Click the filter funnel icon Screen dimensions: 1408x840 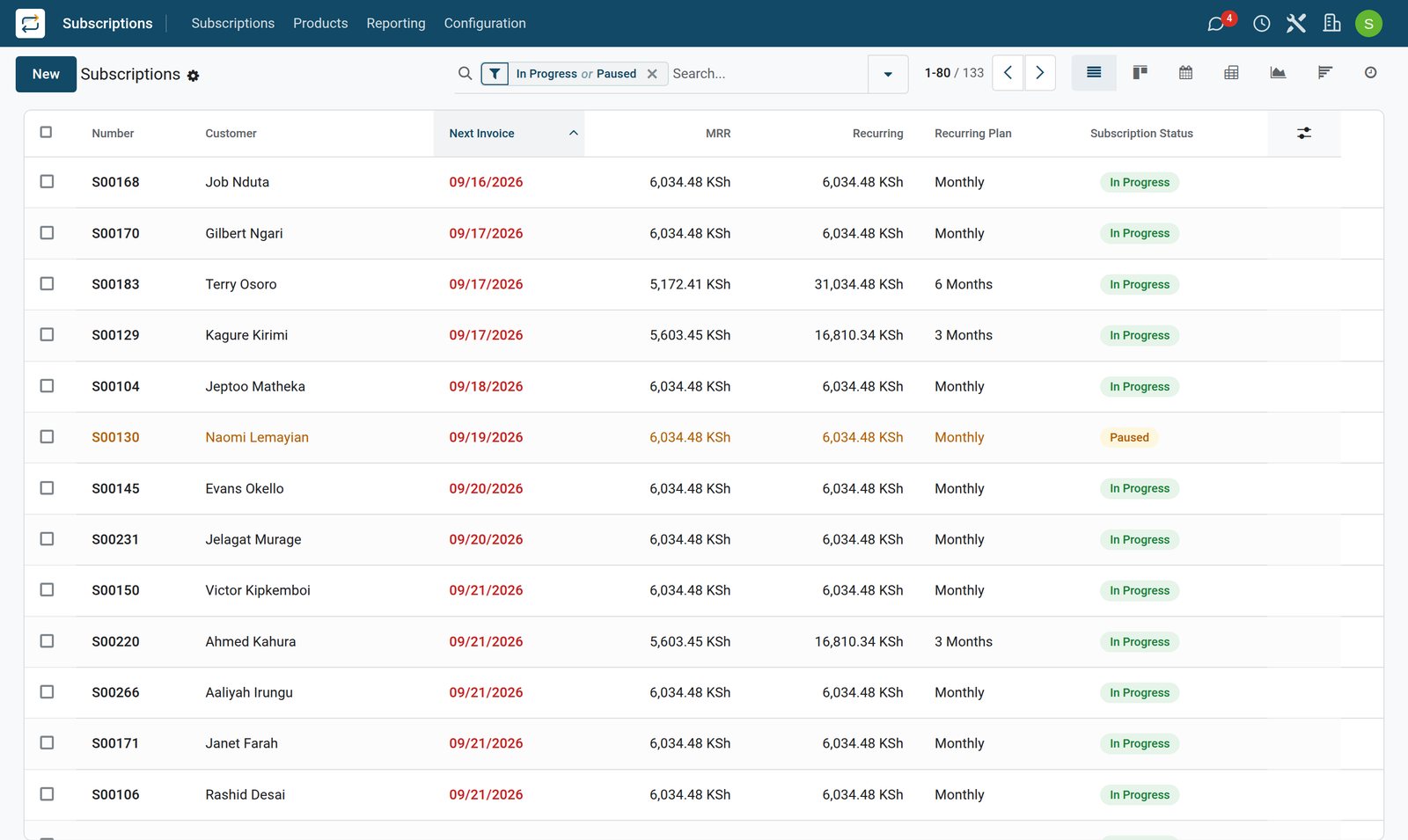click(495, 74)
